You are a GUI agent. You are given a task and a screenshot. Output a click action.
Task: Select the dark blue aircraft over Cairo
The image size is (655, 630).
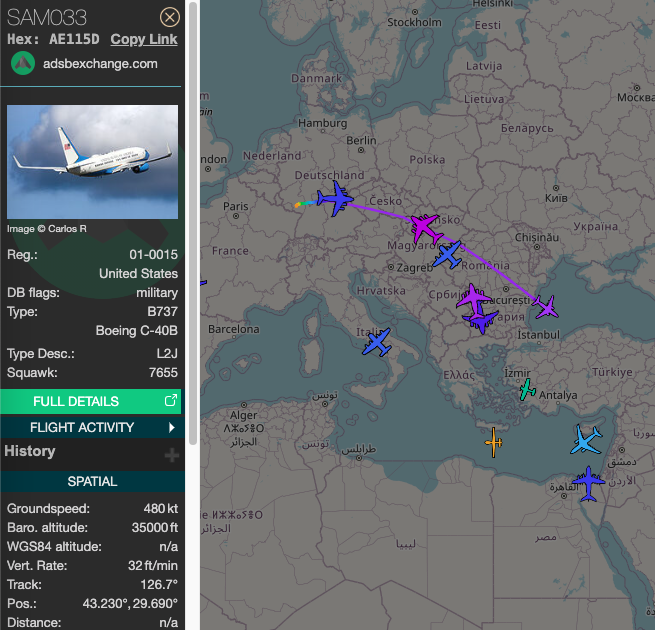tap(587, 483)
